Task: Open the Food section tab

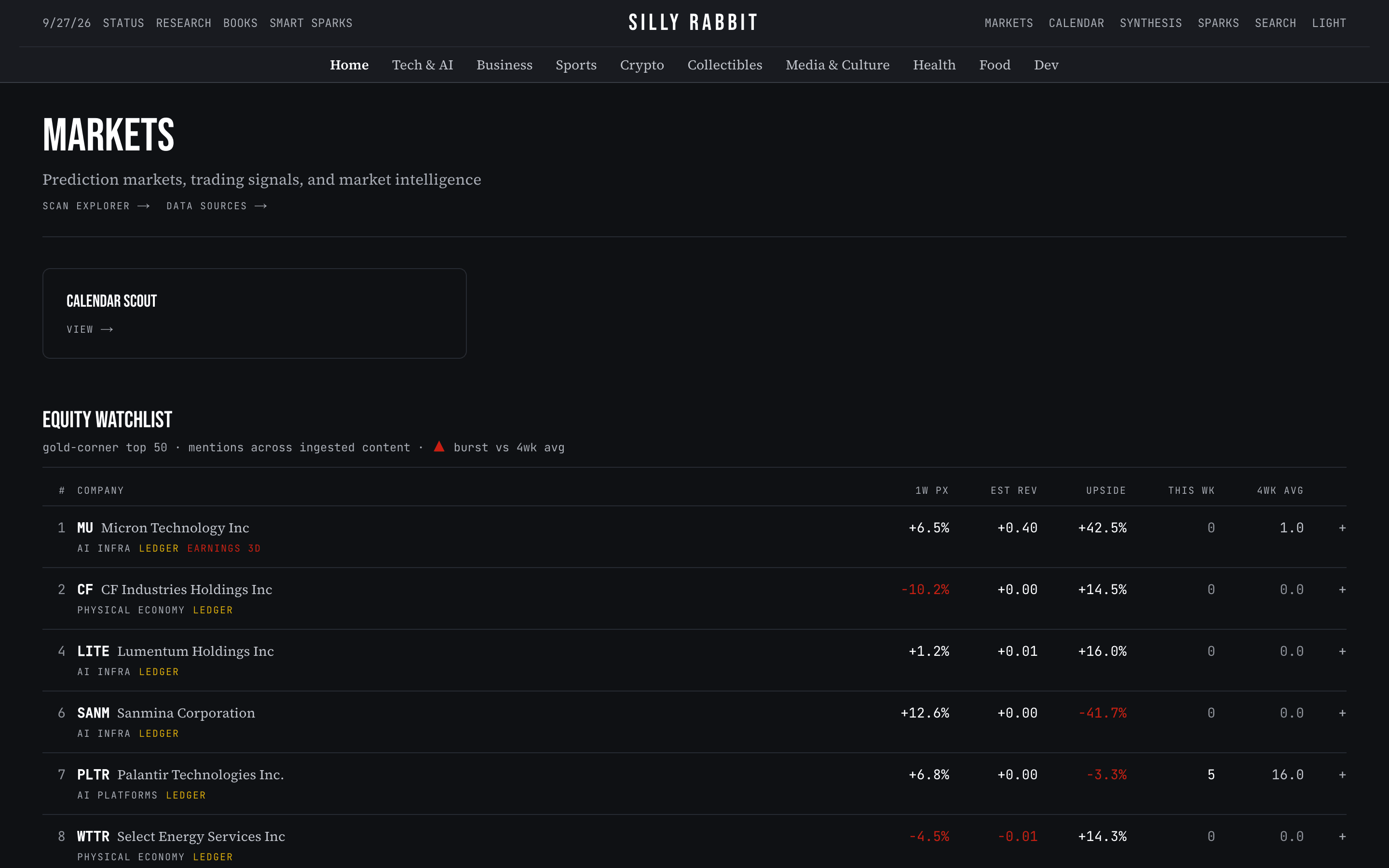Action: click(x=994, y=65)
